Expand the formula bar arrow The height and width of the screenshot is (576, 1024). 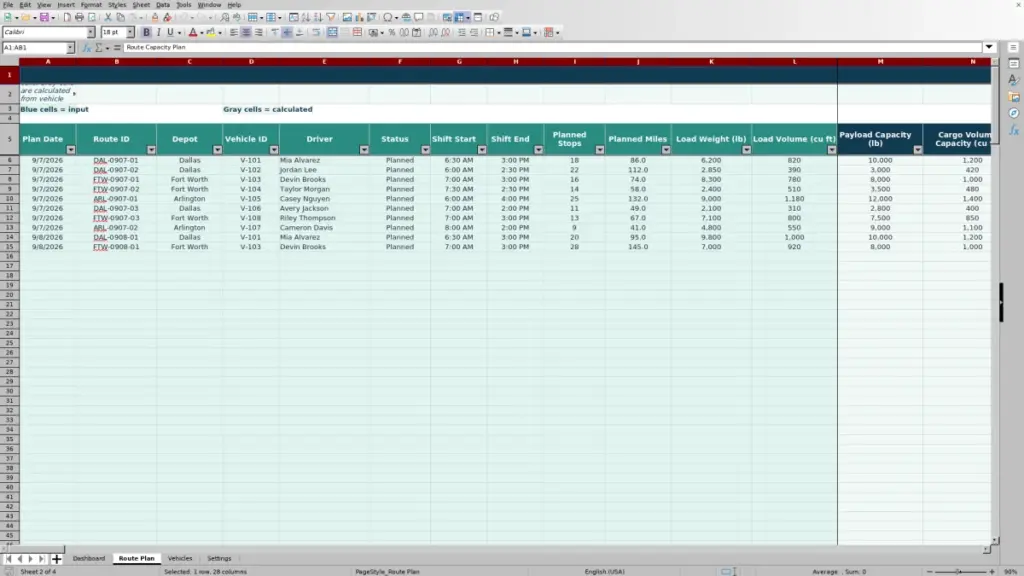989,48
